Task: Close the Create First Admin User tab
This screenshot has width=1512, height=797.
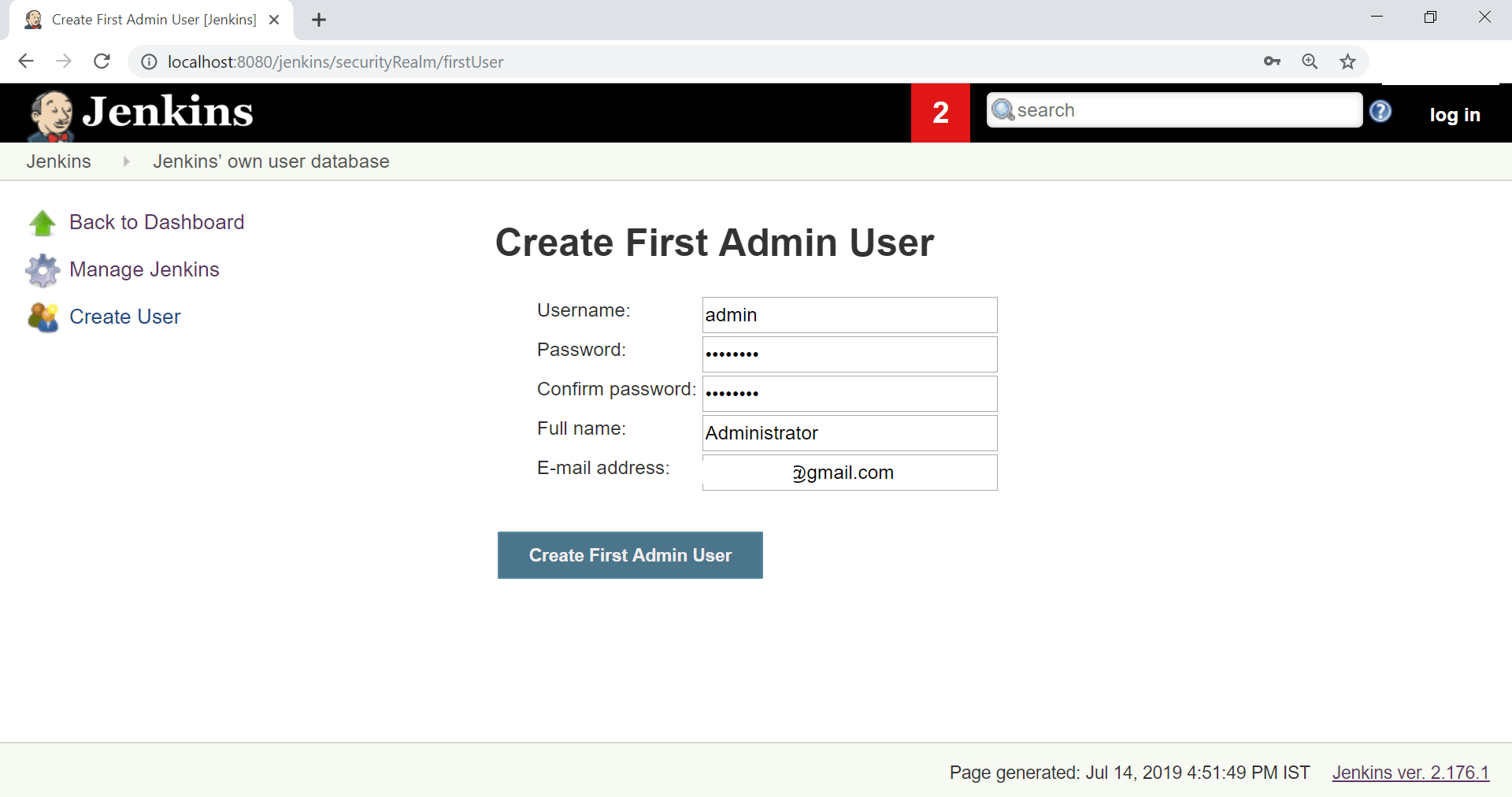Action: [x=274, y=20]
